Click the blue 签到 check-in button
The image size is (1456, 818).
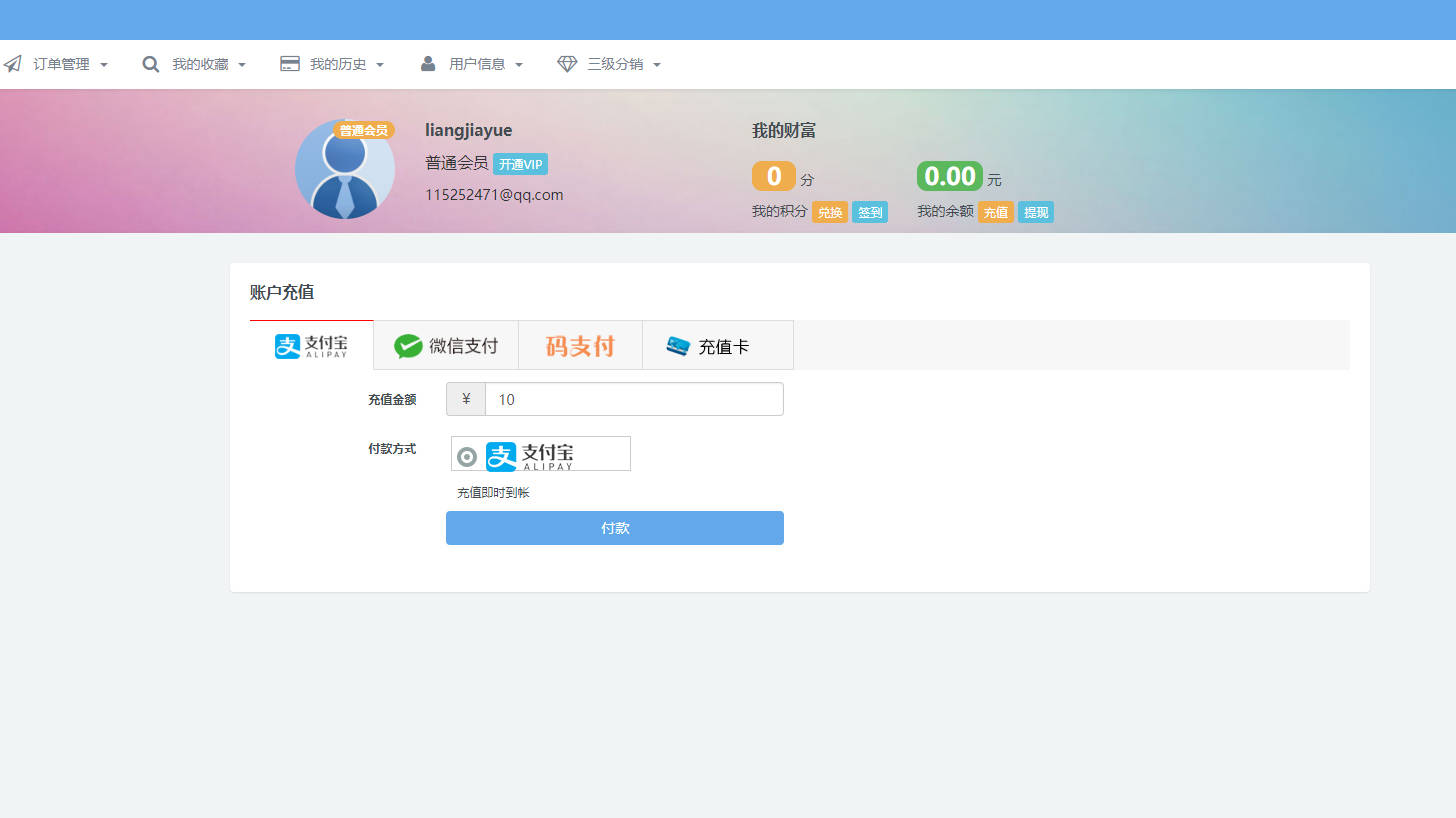pyautogui.click(x=870, y=212)
